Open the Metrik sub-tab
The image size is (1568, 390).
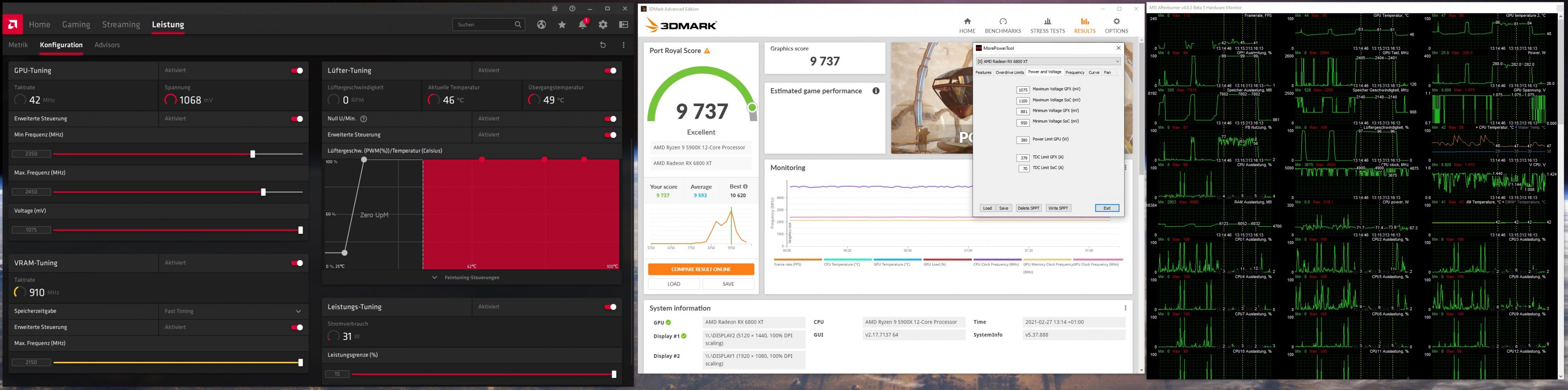18,45
